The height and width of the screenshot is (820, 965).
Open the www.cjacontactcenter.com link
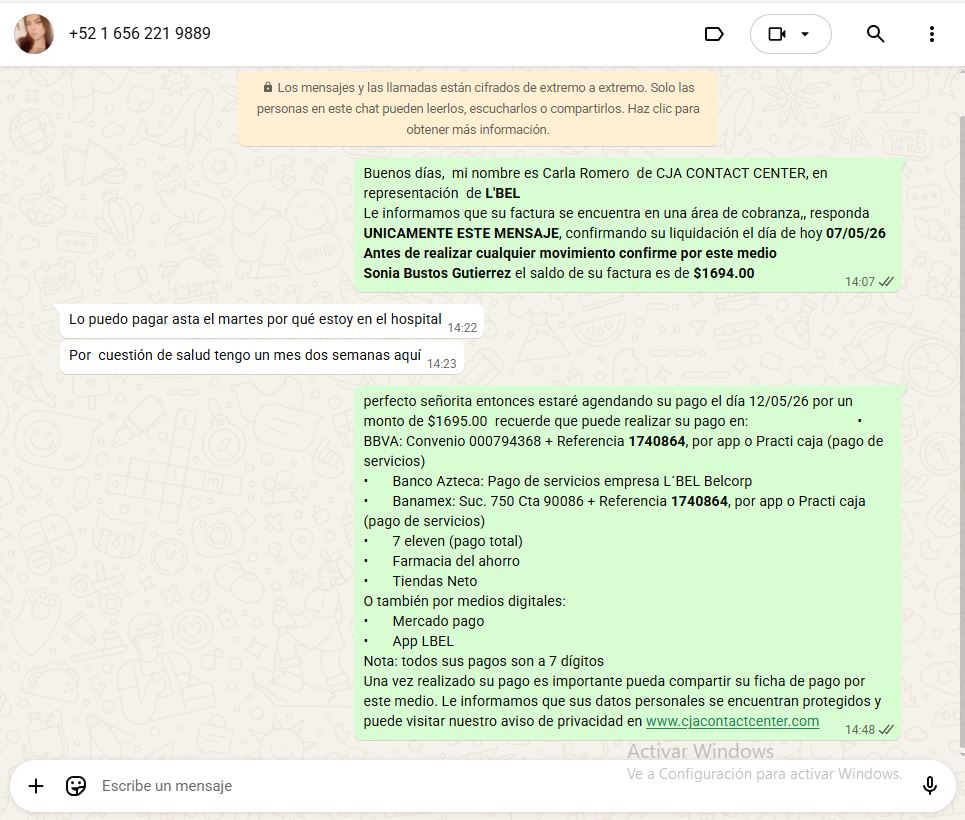click(732, 721)
